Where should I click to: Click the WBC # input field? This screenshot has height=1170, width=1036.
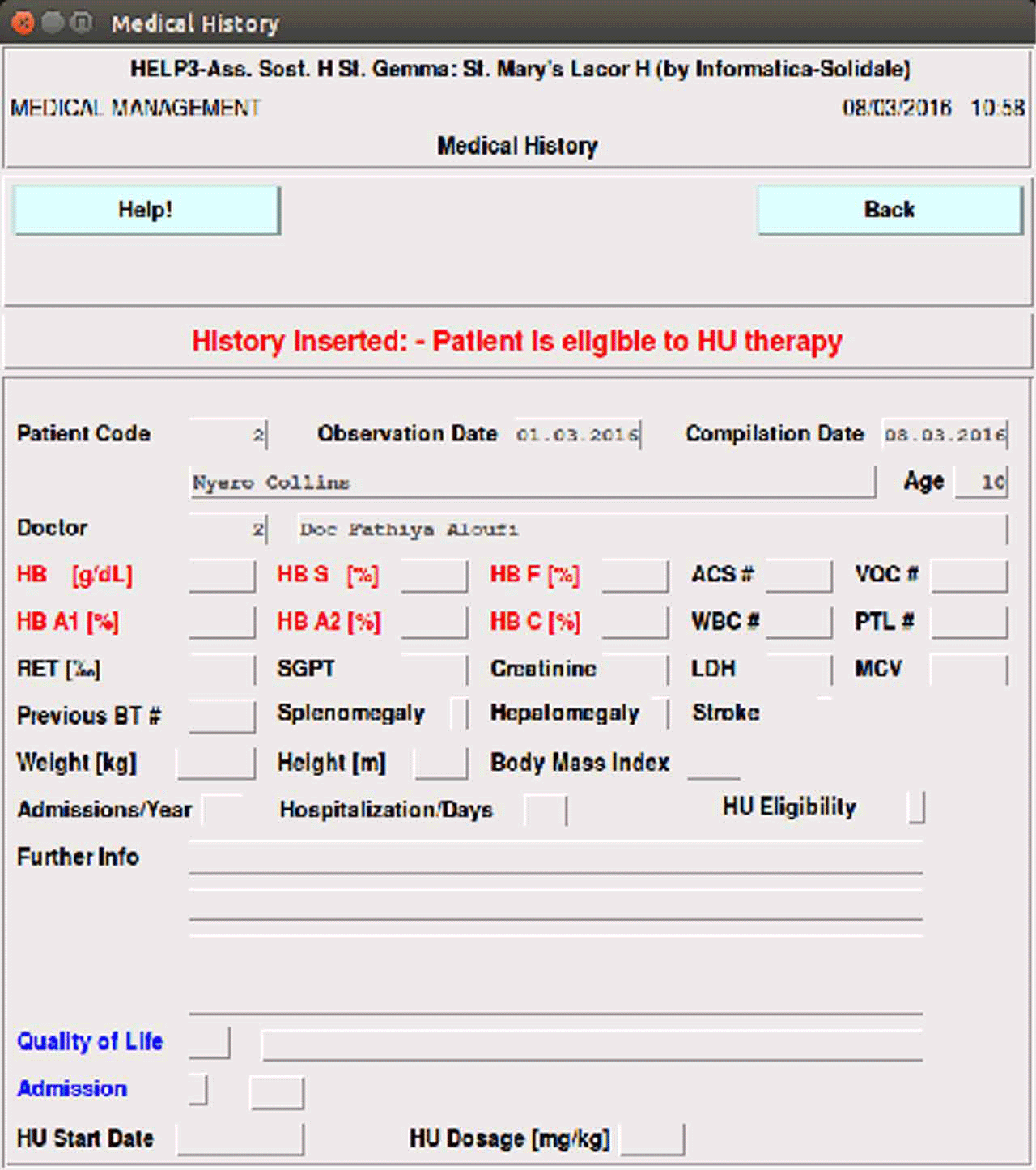pyautogui.click(x=799, y=623)
